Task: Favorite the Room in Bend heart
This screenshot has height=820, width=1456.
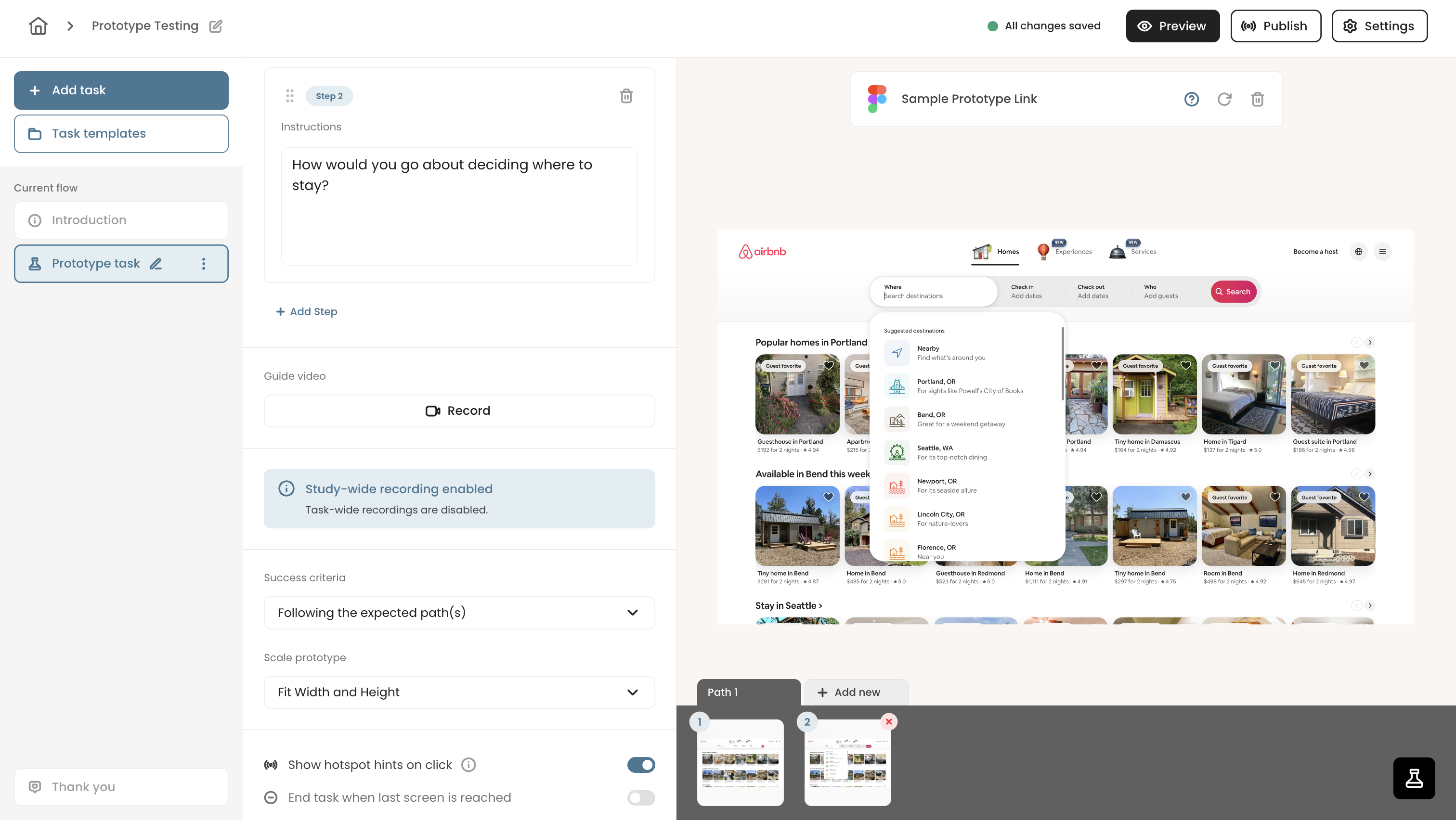Action: pos(1275,497)
